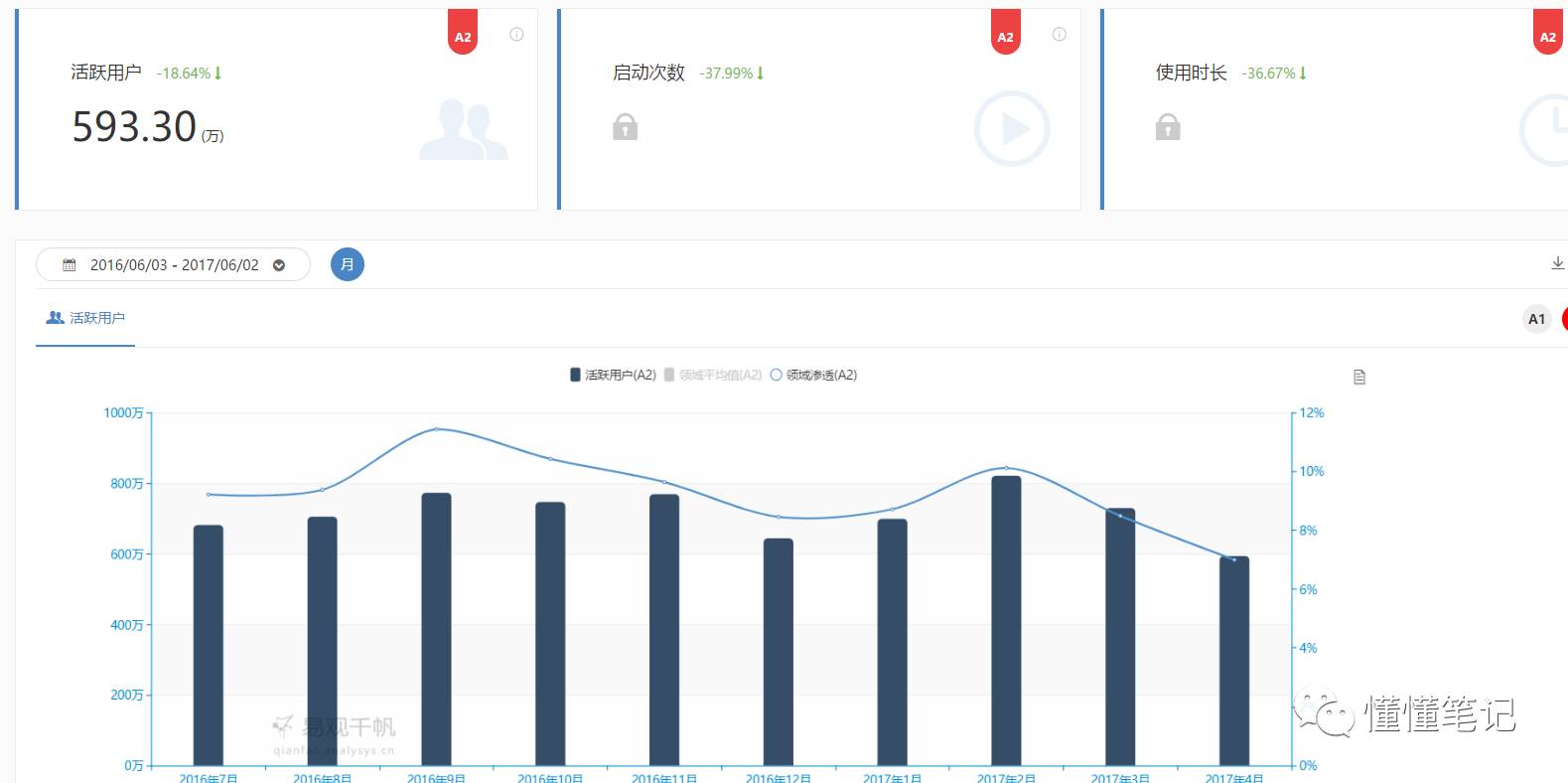Viewport: 1568px width, 783px height.
Task: Click the date range dropdown chevron arrow
Action: [x=279, y=265]
